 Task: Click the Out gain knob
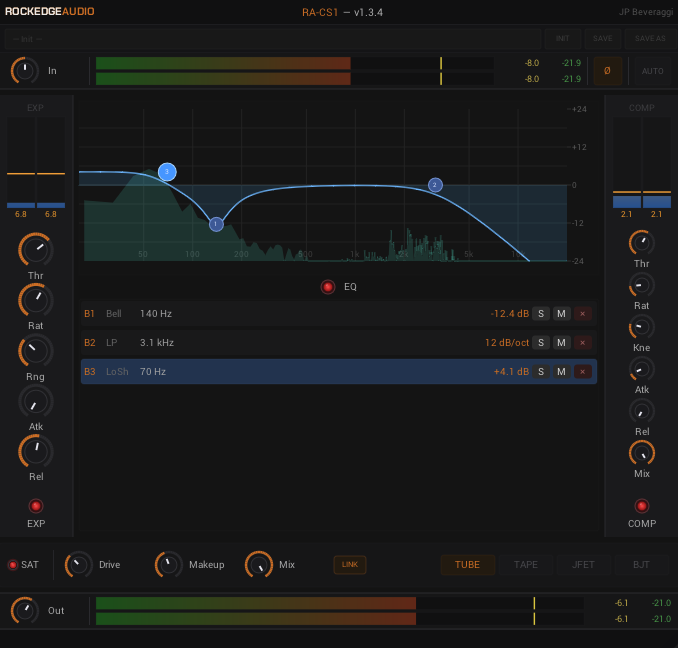[25, 610]
